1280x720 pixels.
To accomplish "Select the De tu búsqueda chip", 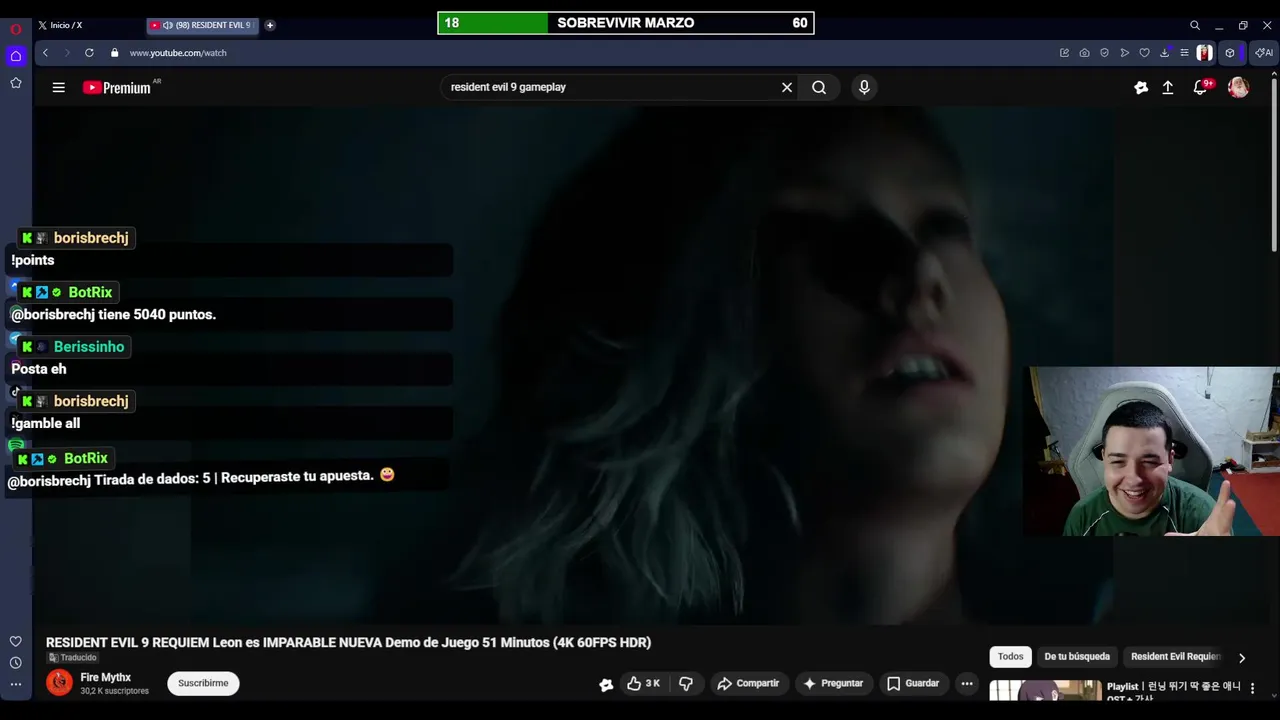I will pos(1077,656).
